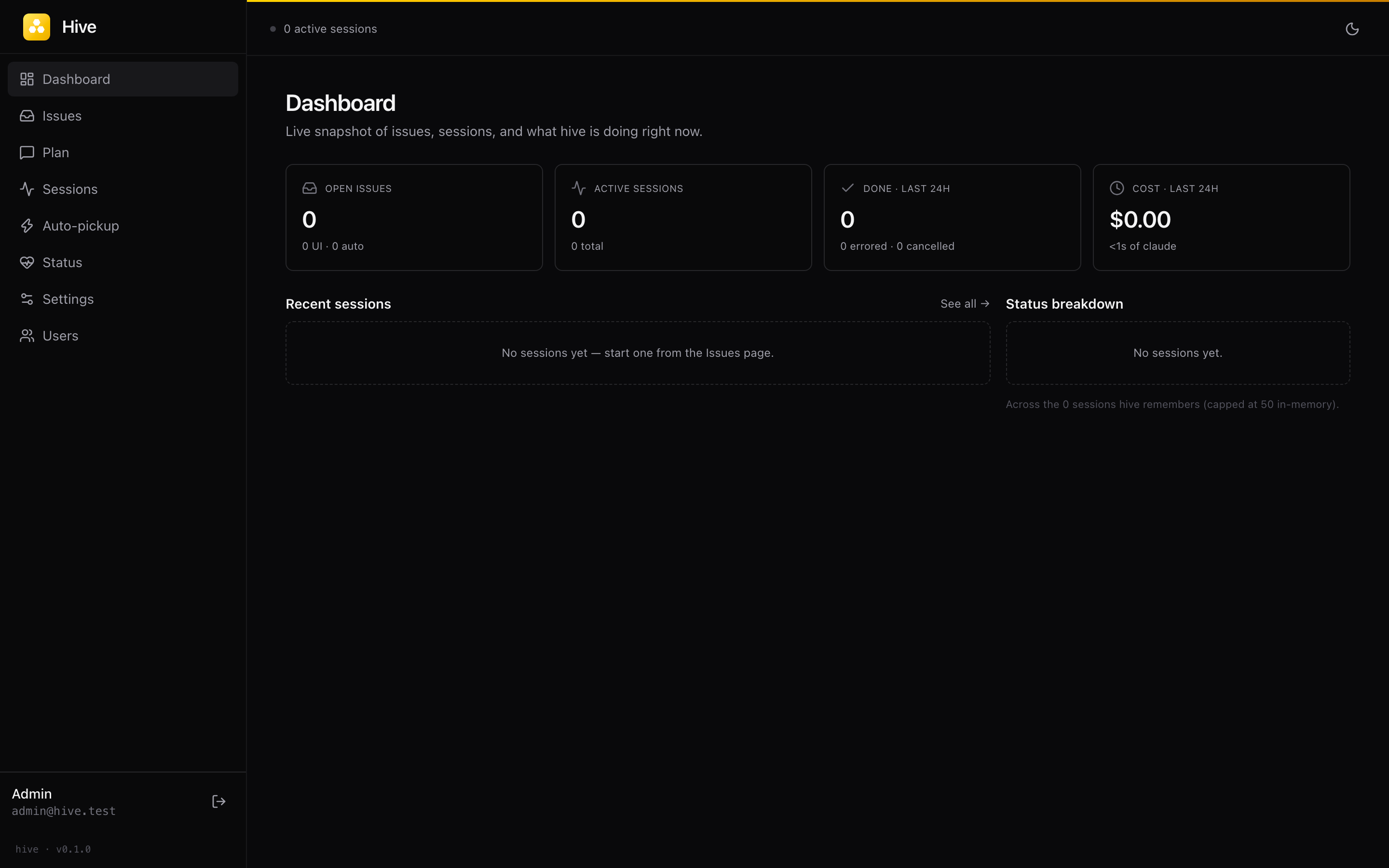1389x868 pixels.
Task: Click '0 total' under Active Sessions
Action: tap(587, 246)
